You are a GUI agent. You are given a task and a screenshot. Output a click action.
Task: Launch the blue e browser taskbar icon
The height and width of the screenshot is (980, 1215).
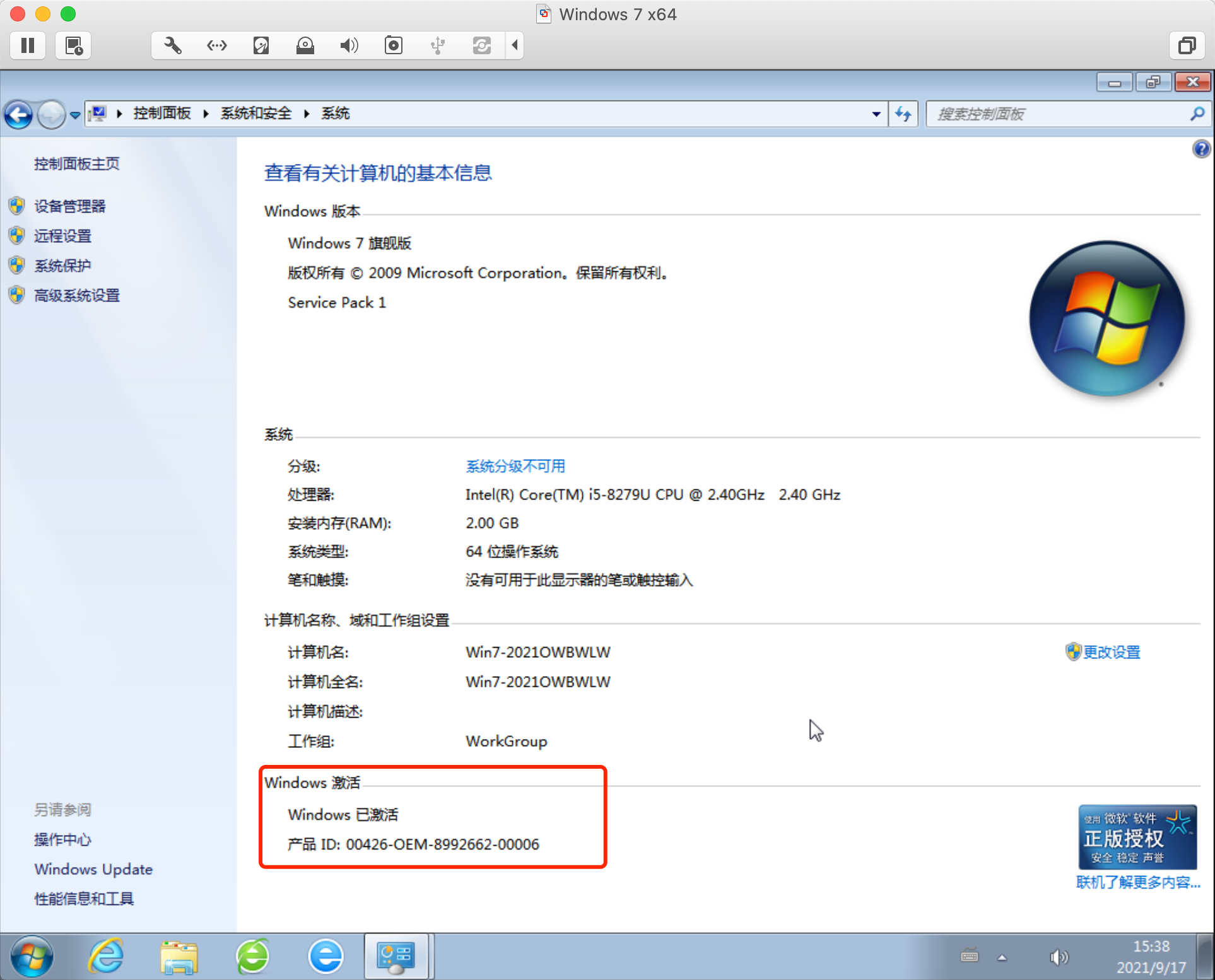coord(326,957)
